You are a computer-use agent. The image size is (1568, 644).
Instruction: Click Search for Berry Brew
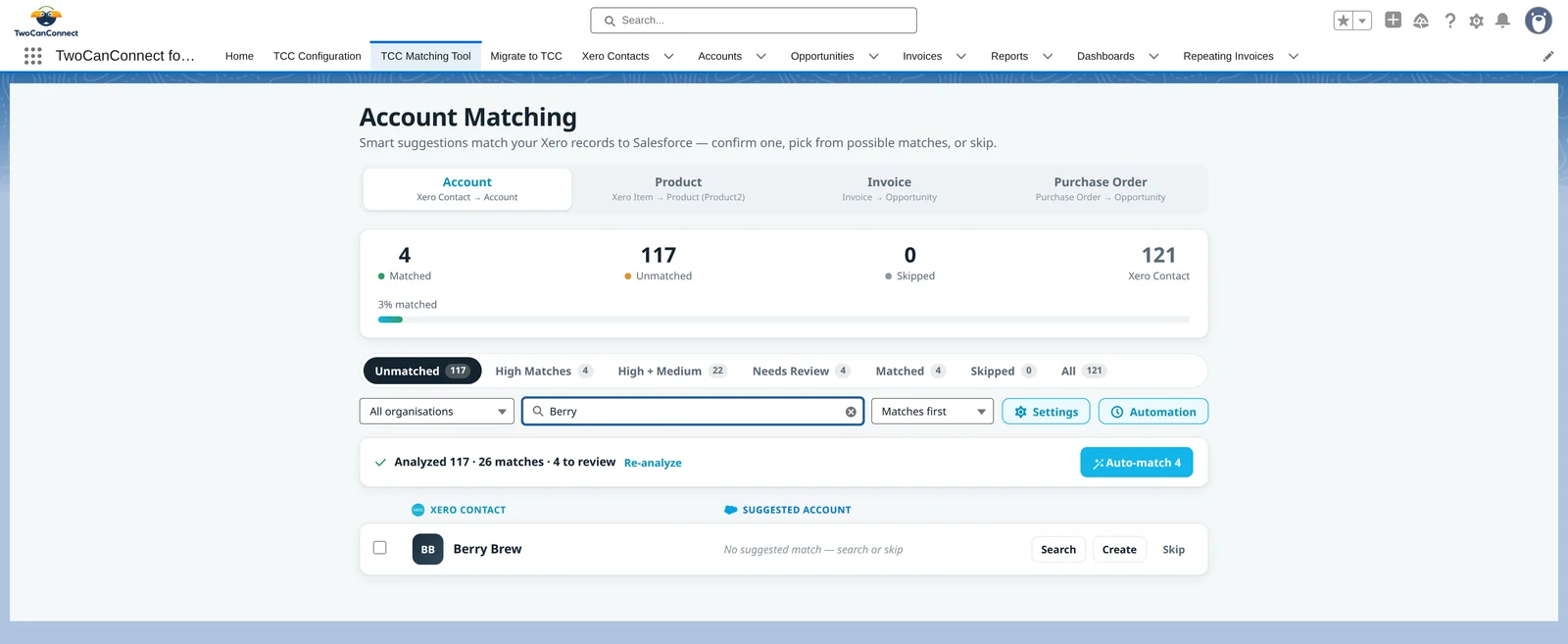[1058, 549]
